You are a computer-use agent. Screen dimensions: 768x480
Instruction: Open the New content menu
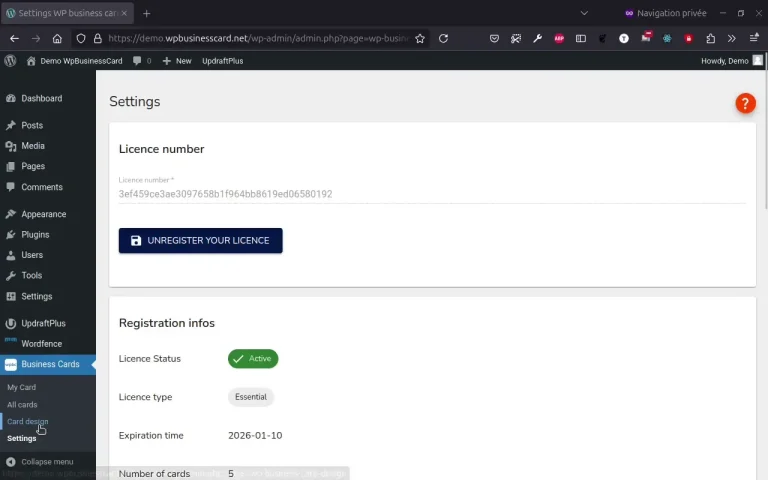pos(177,61)
